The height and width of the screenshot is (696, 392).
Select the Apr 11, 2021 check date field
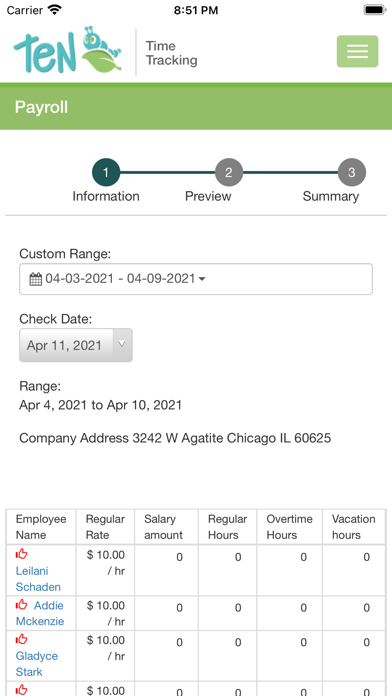[x=76, y=345]
